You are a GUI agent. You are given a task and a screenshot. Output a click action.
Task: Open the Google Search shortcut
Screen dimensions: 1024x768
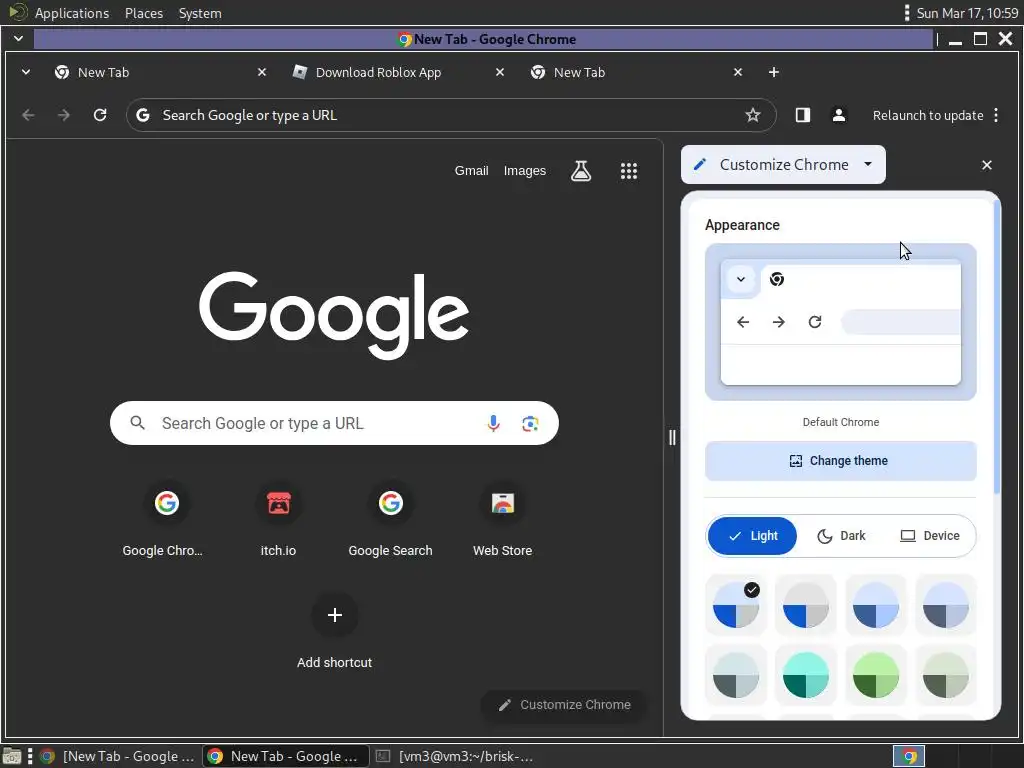(391, 520)
